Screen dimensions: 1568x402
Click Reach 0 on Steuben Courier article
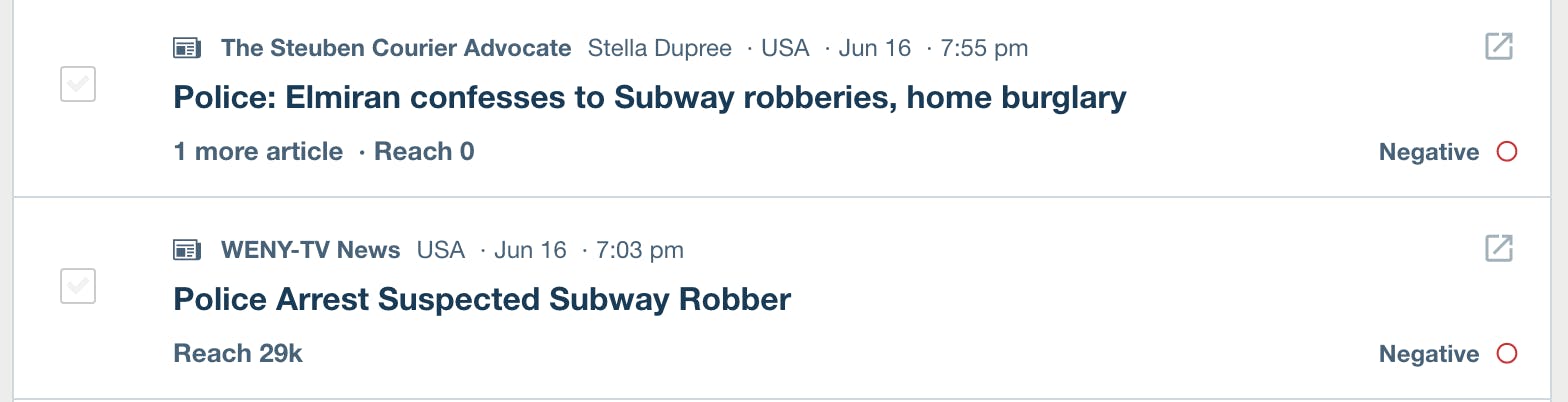[424, 152]
